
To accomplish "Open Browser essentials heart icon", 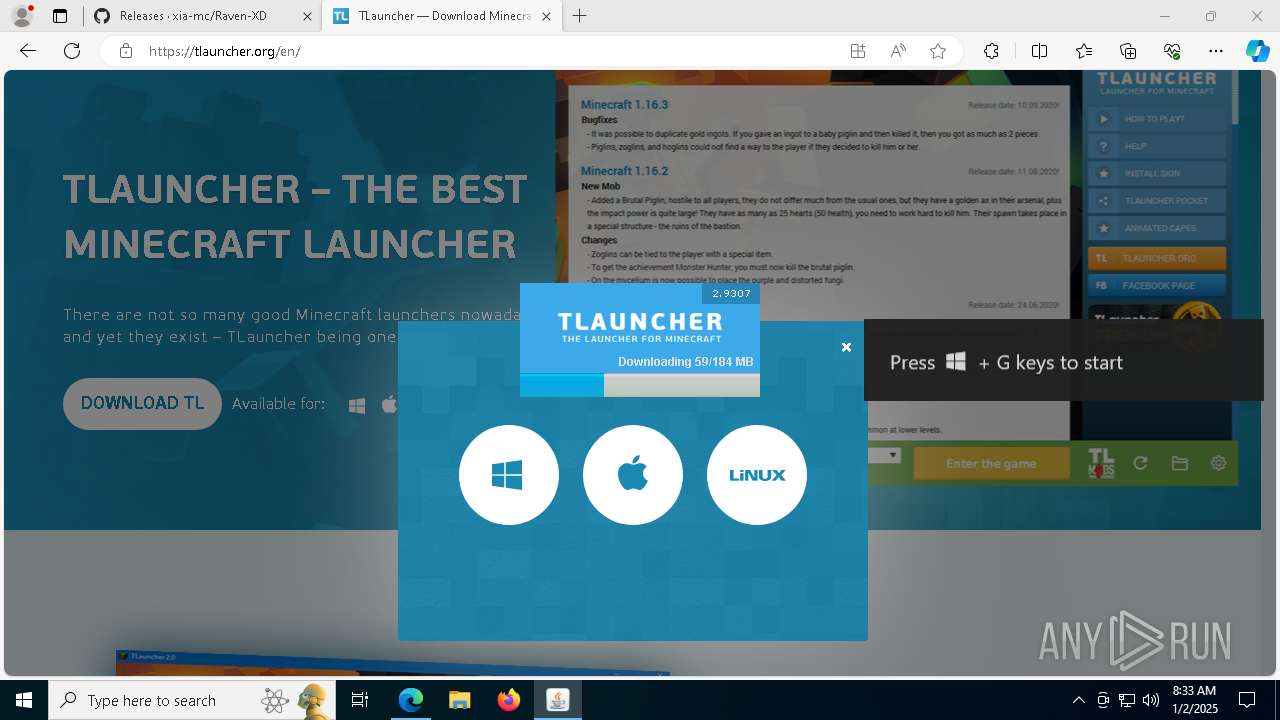I will pyautogui.click(x=1172, y=51).
